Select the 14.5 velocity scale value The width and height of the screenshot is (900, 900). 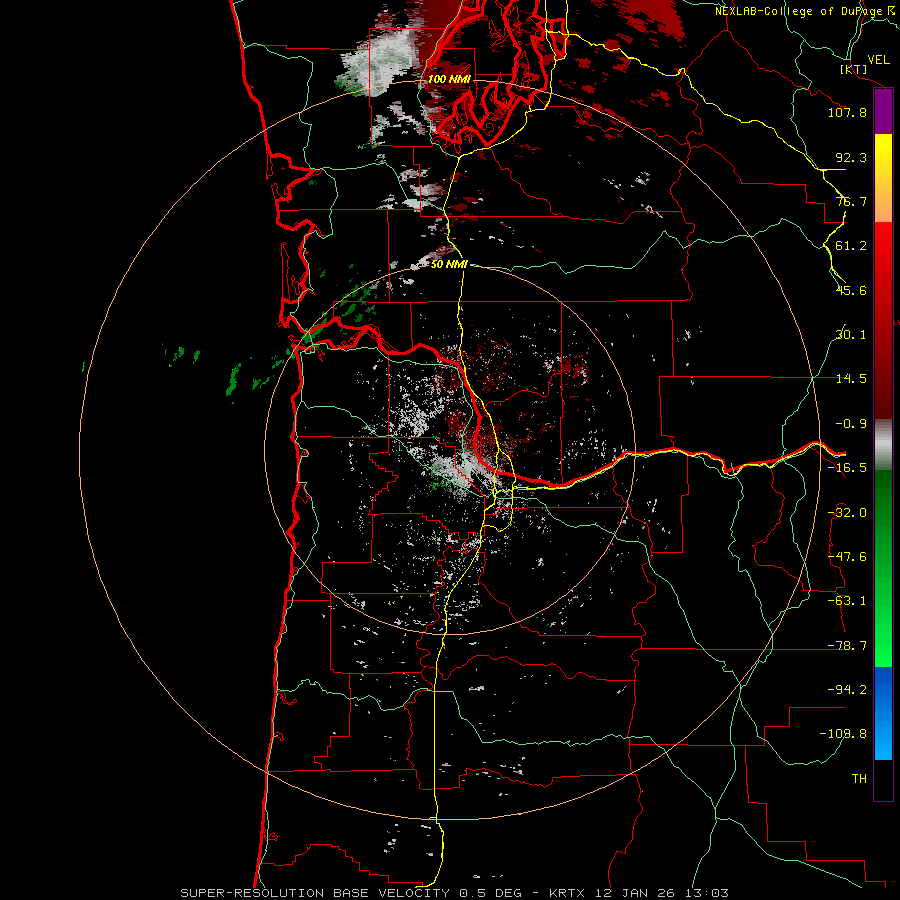[x=851, y=379]
